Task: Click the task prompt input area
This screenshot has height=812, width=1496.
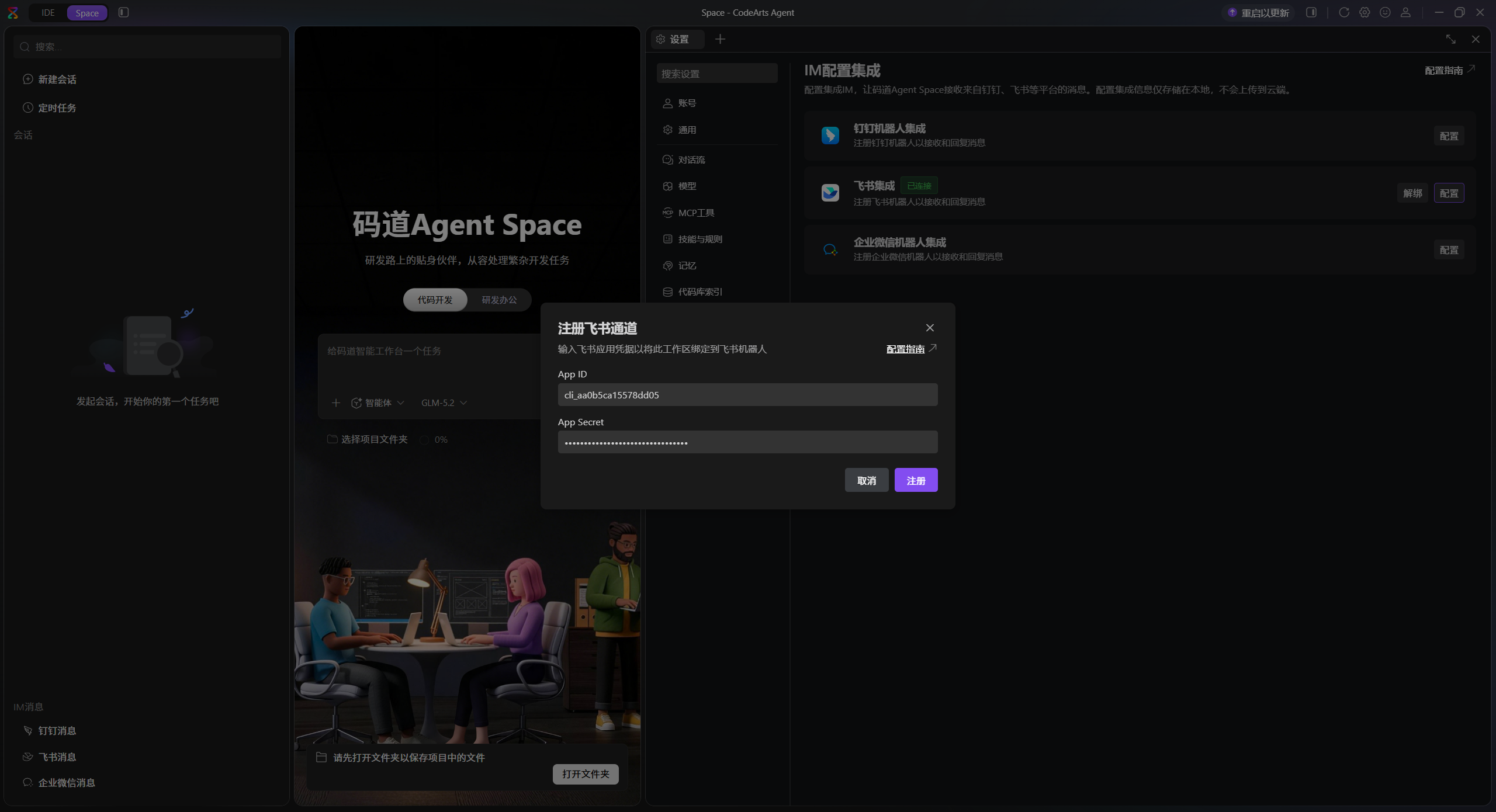Action: coord(430,361)
